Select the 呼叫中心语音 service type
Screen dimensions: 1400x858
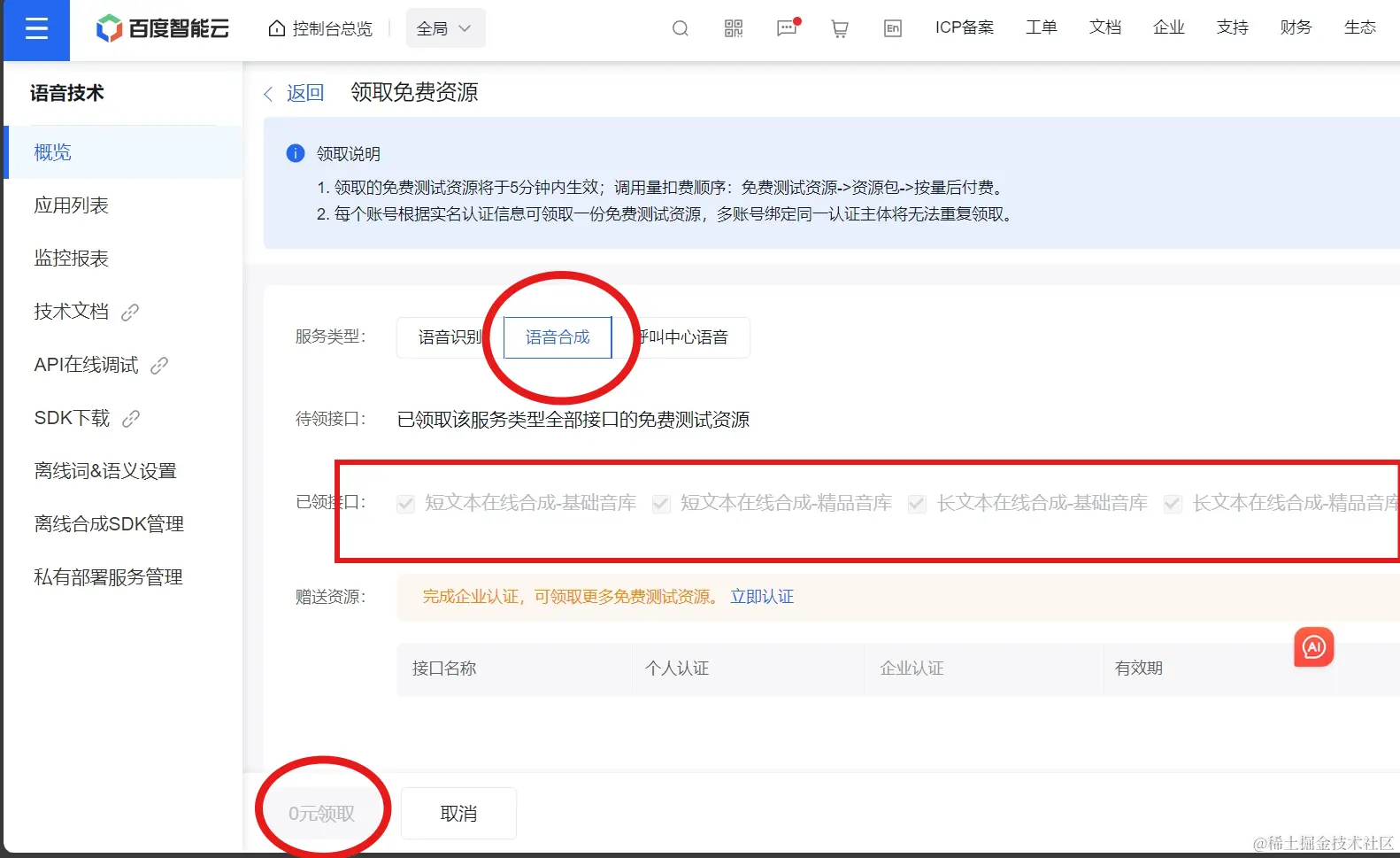coord(681,337)
